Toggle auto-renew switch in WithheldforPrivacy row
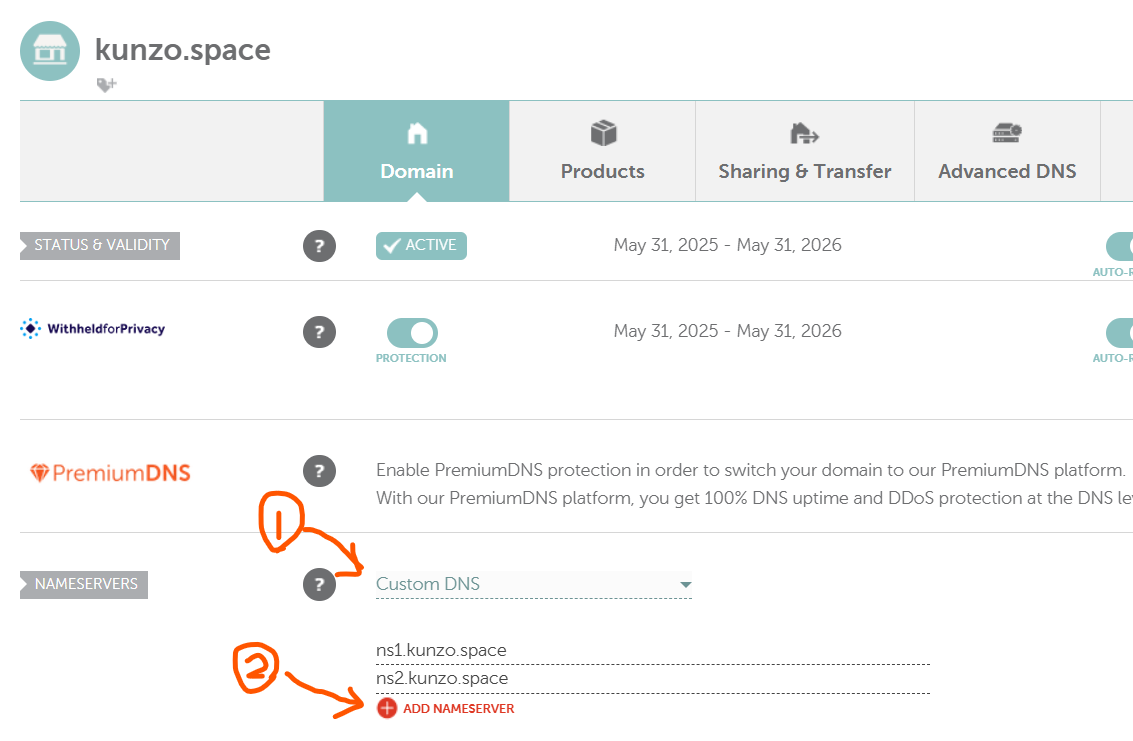Viewport: 1133px width, 741px height. (x=1119, y=332)
